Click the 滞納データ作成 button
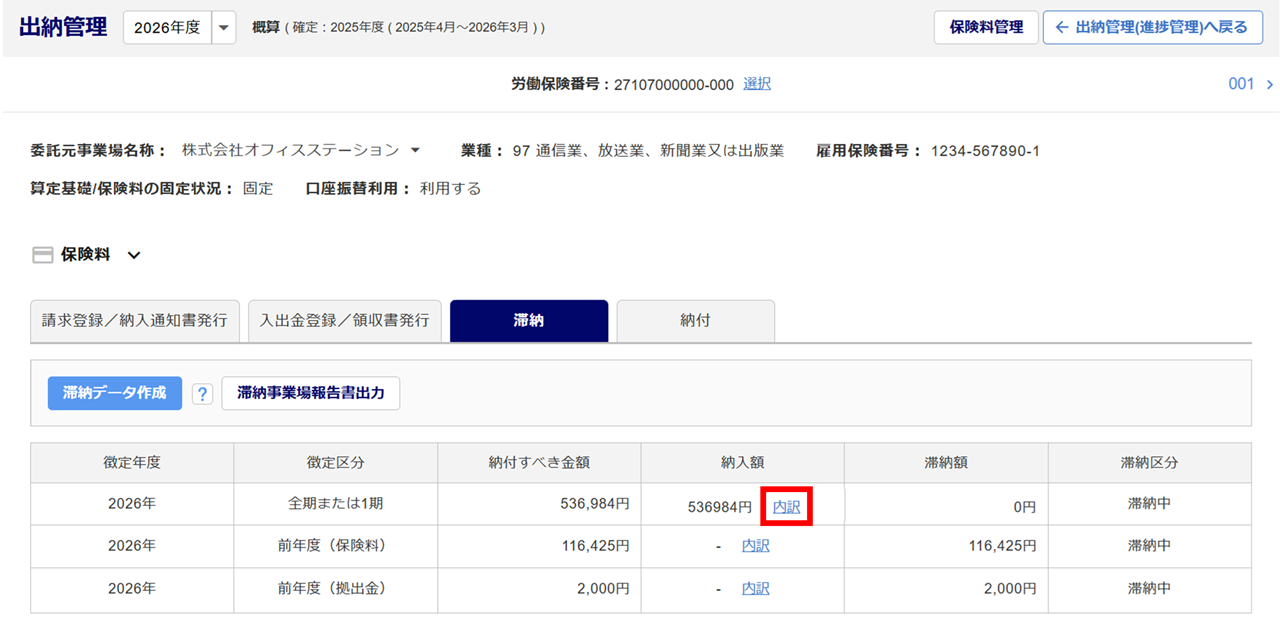Image resolution: width=1280 pixels, height=622 pixels. pos(115,394)
